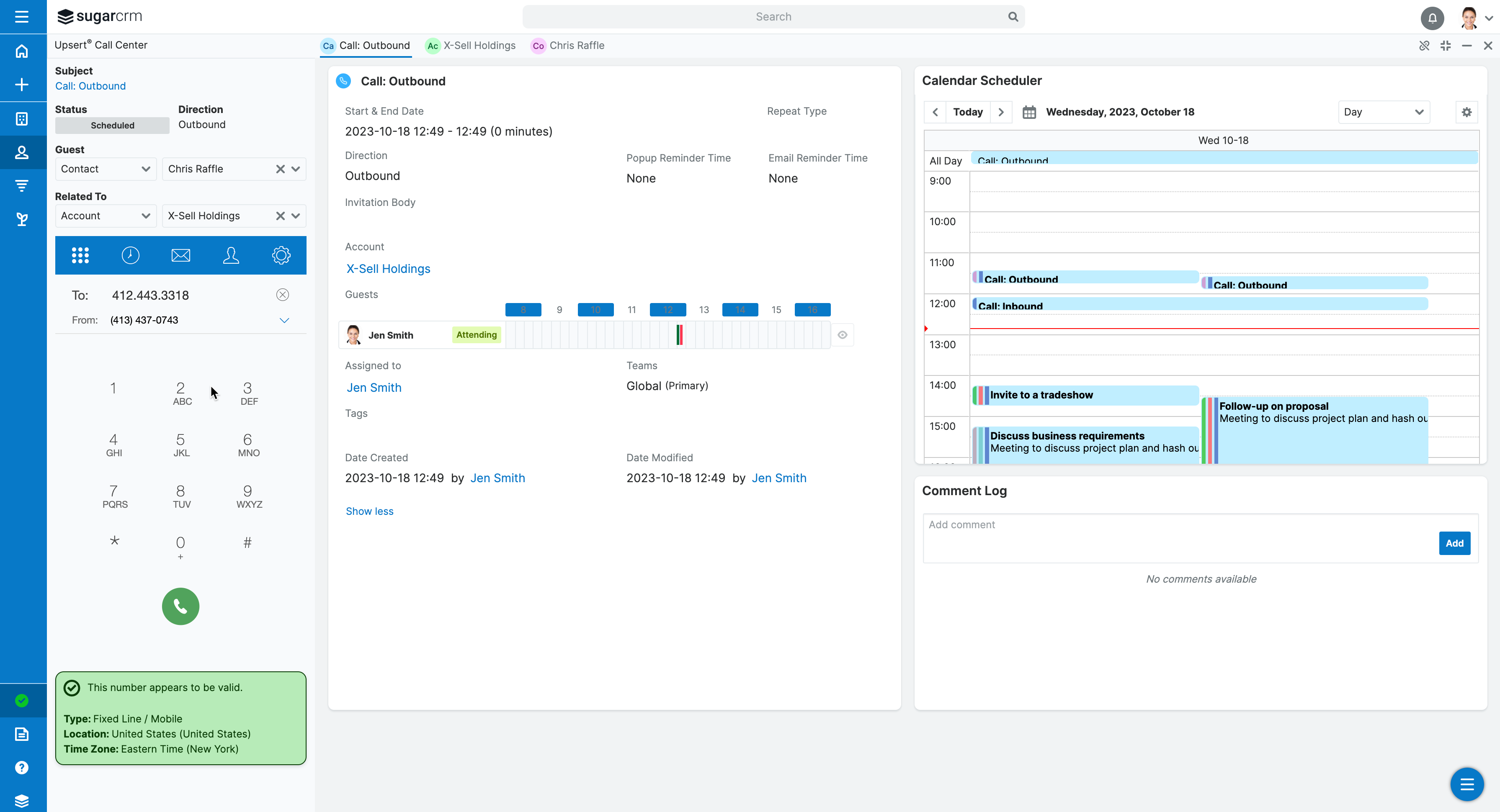Open call history clock icon
Viewport: 1500px width, 812px height.
click(x=130, y=255)
